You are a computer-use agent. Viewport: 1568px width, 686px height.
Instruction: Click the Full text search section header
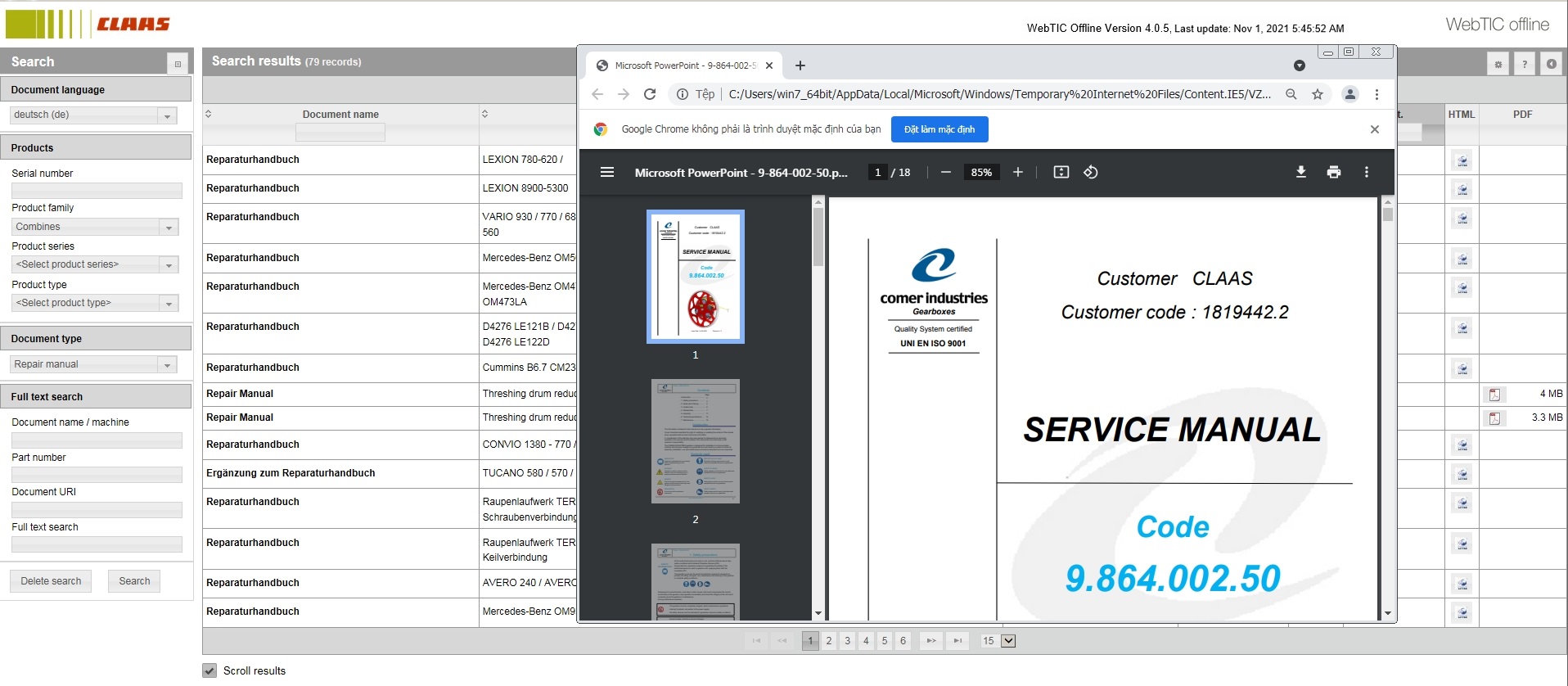coord(96,396)
